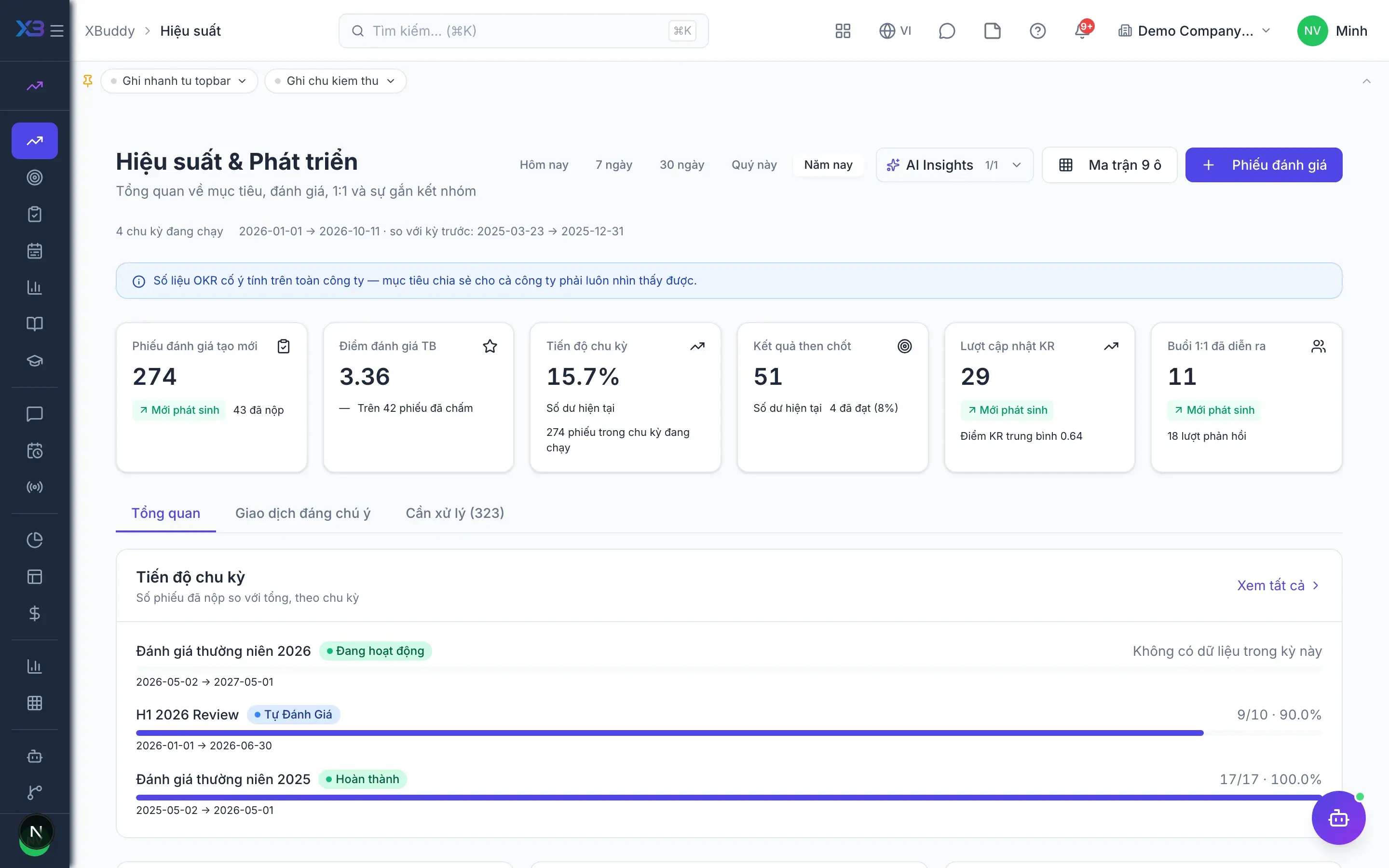This screenshot has height=868, width=1389.
Task: Open the graduation cap icon in sidebar
Action: point(34,361)
